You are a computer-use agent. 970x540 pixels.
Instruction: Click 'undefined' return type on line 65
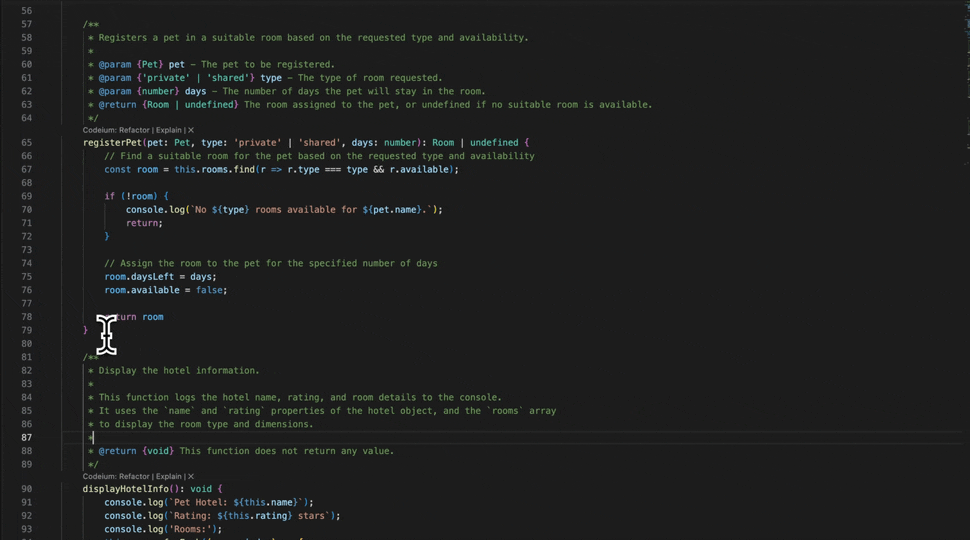pyautogui.click(x=494, y=143)
